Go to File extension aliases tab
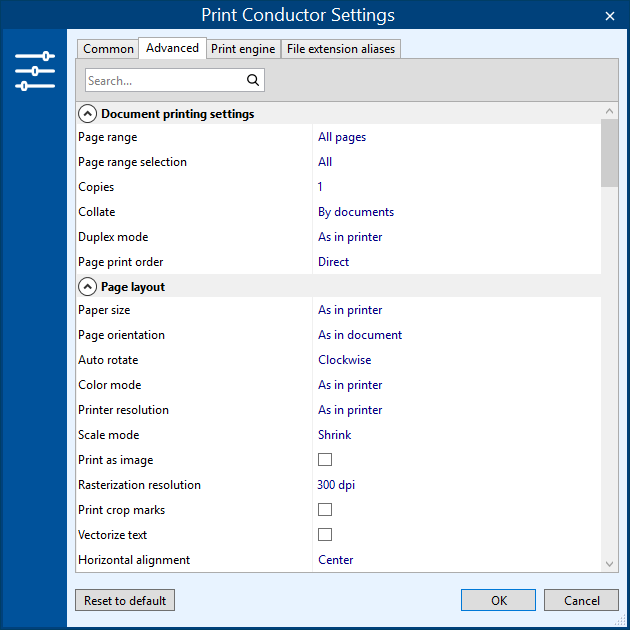This screenshot has height=630, width=630. 341,49
